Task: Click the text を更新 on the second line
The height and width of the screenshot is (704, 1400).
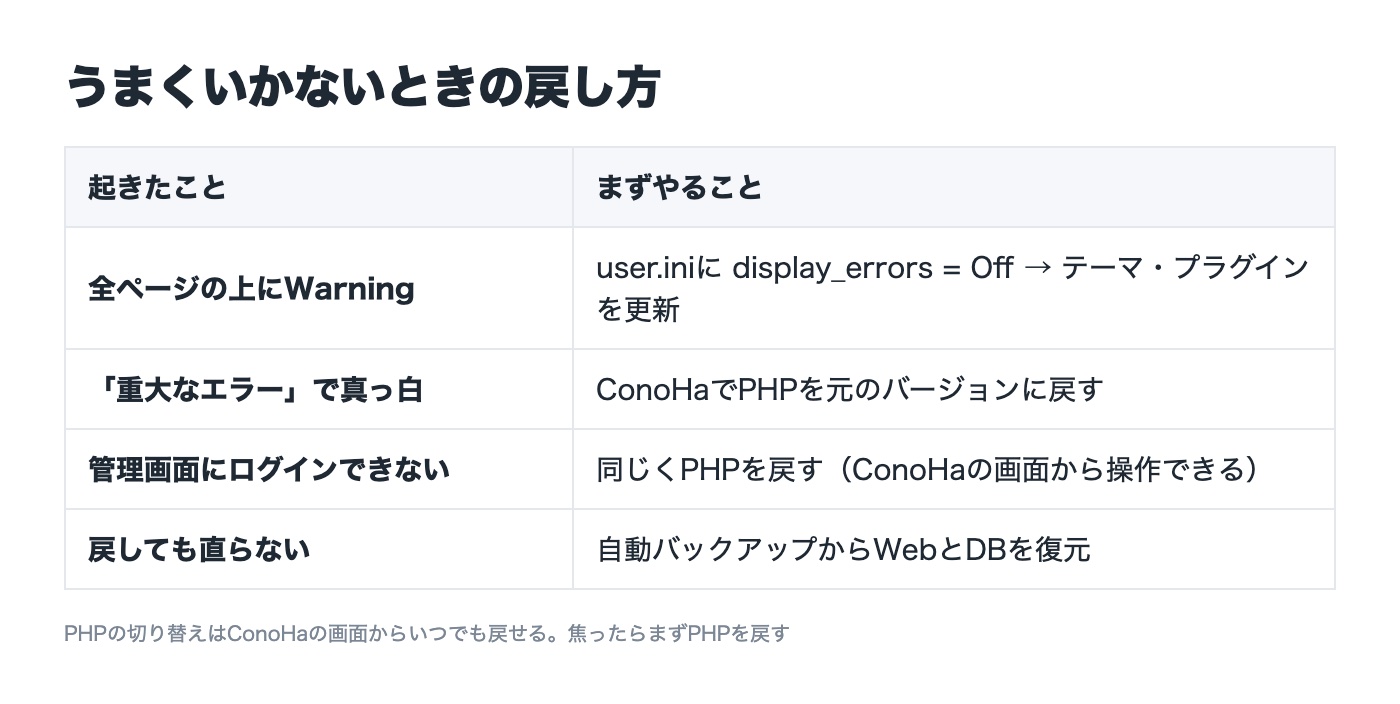Action: click(638, 309)
